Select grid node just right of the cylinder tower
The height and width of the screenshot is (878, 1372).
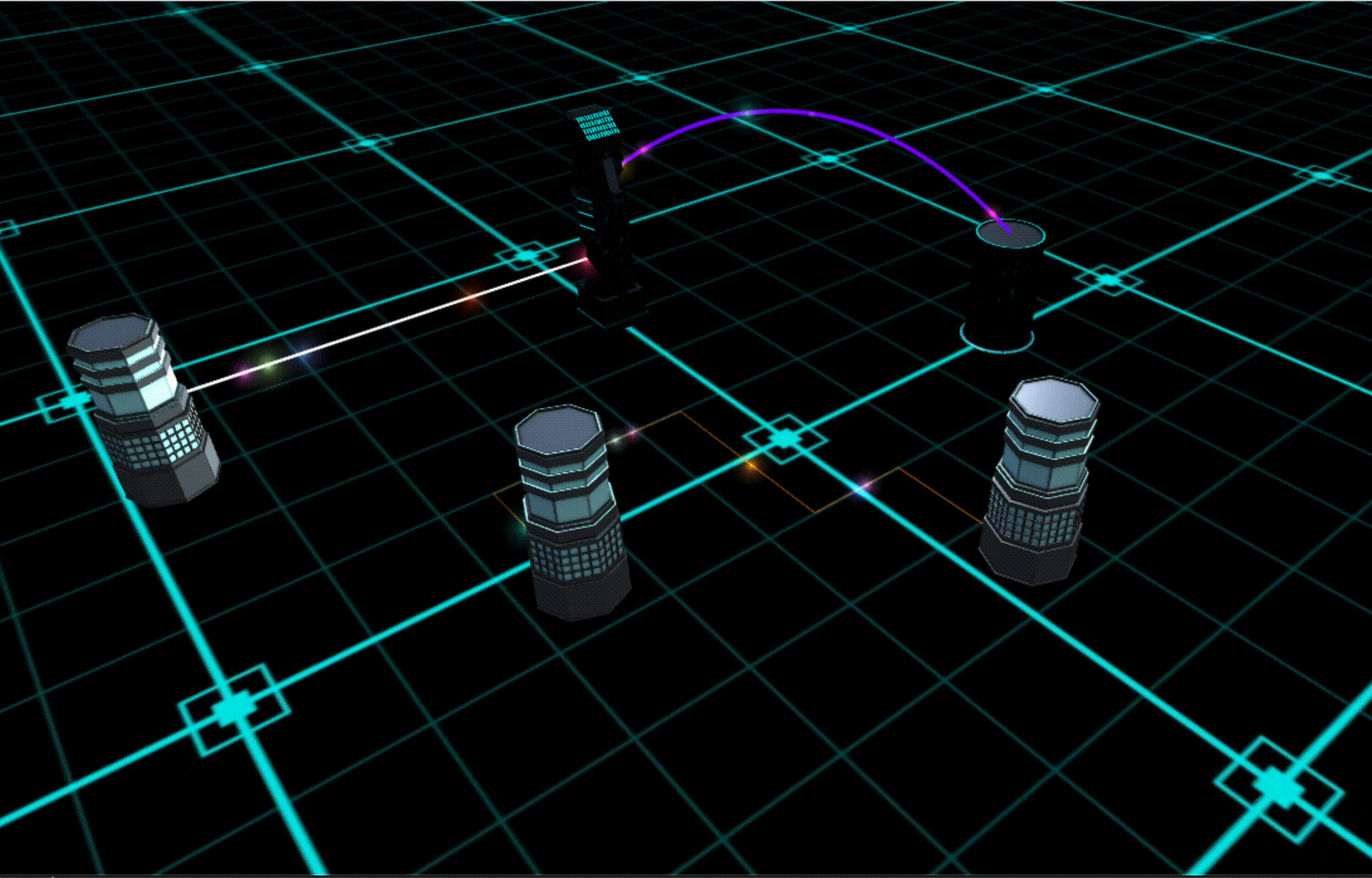pos(1109,279)
